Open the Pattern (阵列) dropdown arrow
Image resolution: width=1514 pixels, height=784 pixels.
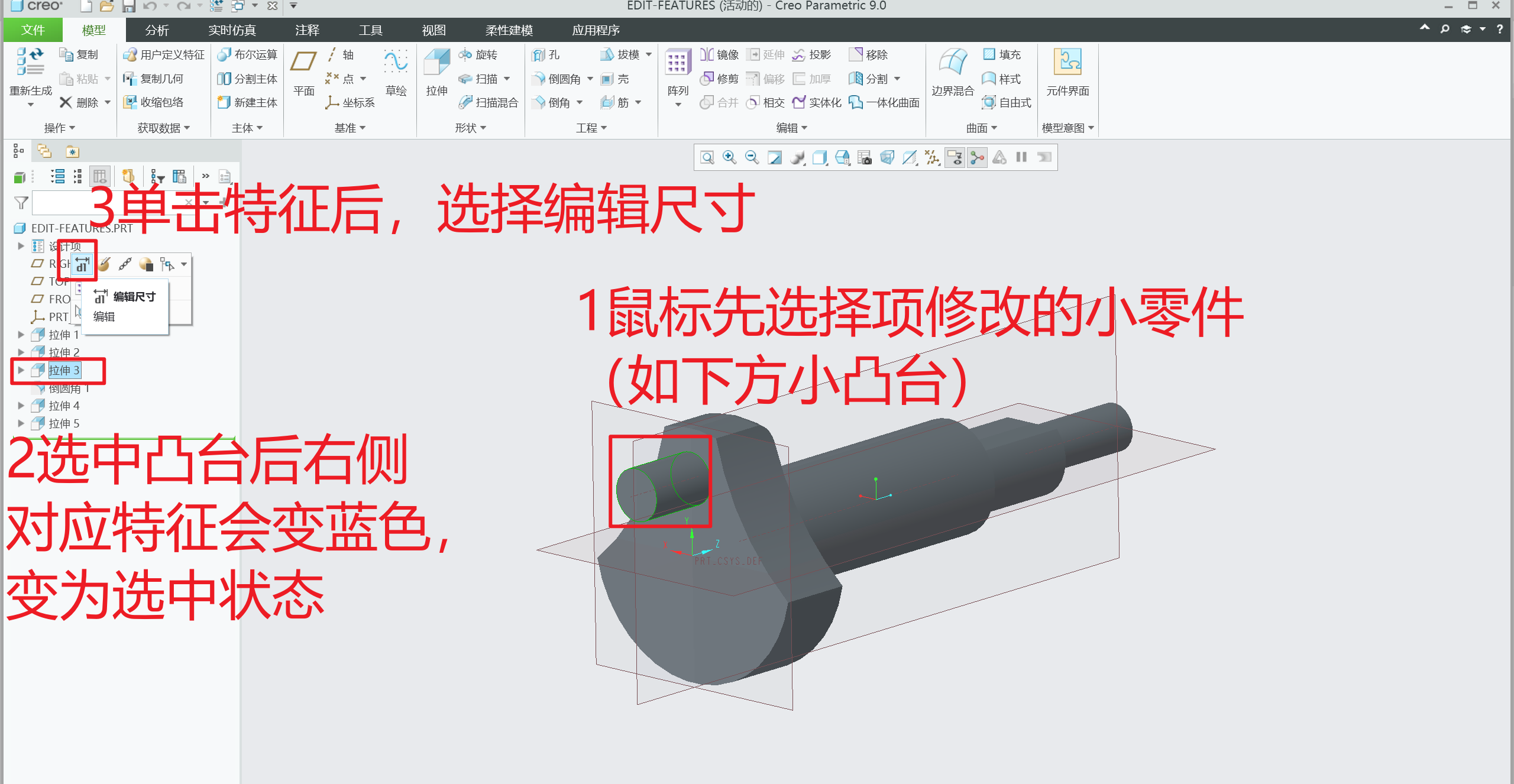click(x=678, y=105)
